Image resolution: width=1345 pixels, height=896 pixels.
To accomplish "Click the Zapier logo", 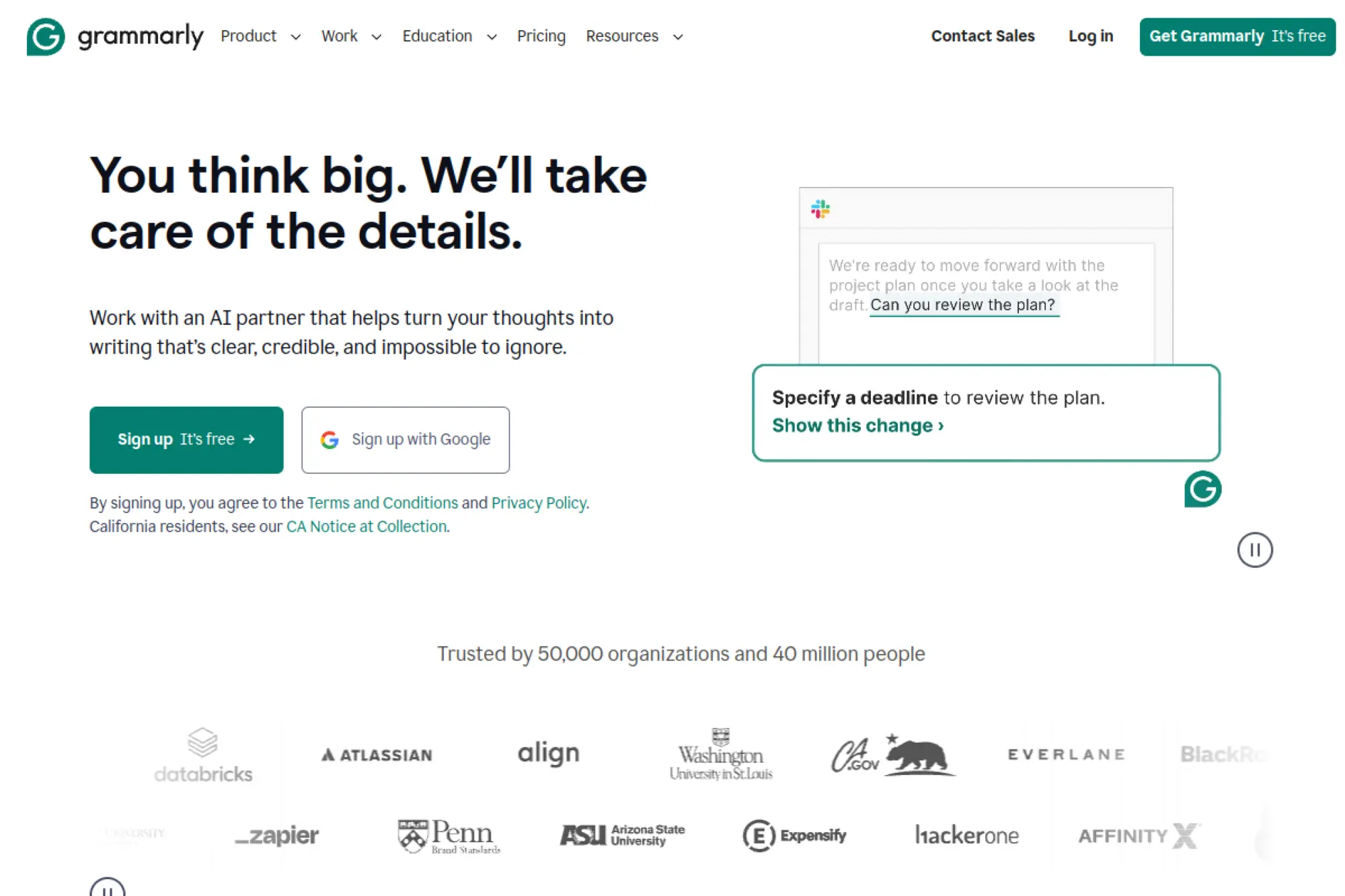I will click(x=278, y=836).
